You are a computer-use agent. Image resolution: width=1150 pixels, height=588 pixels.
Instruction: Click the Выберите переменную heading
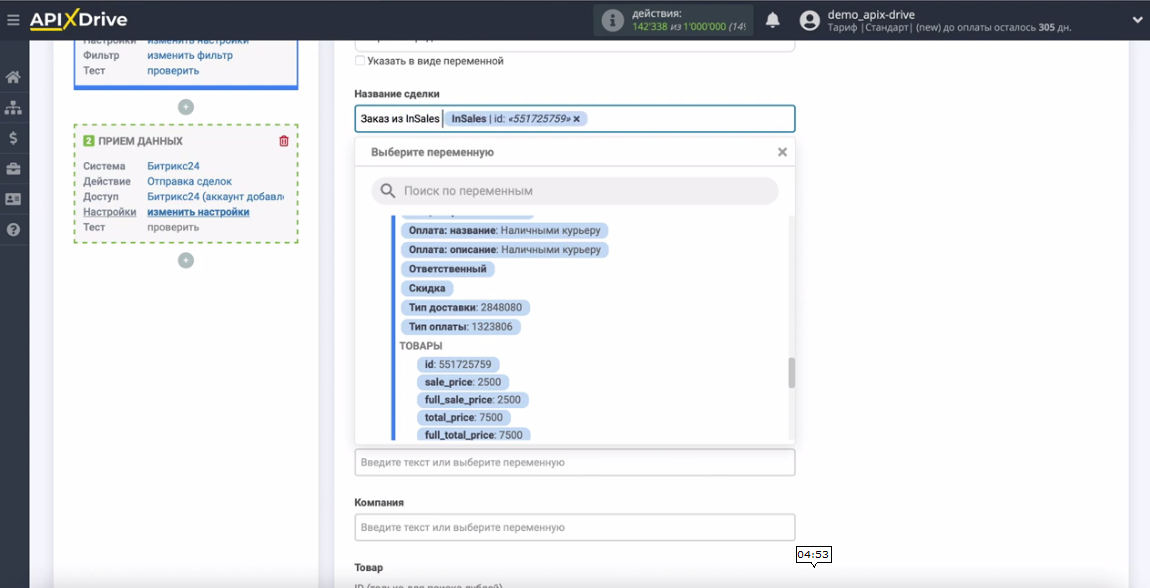432,152
